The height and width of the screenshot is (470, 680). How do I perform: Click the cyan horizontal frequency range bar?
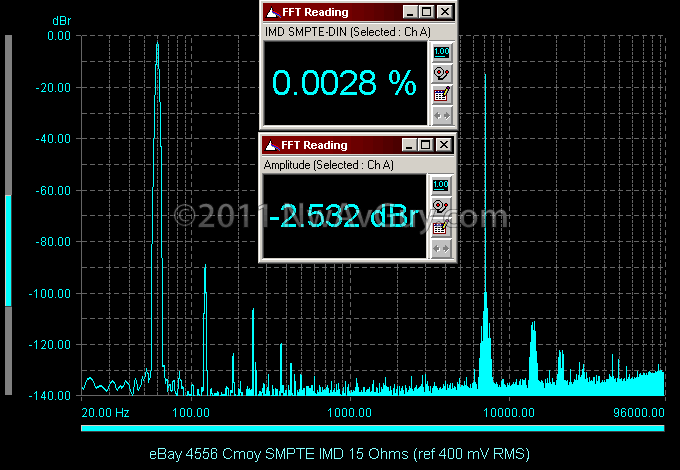pyautogui.click(x=373, y=428)
